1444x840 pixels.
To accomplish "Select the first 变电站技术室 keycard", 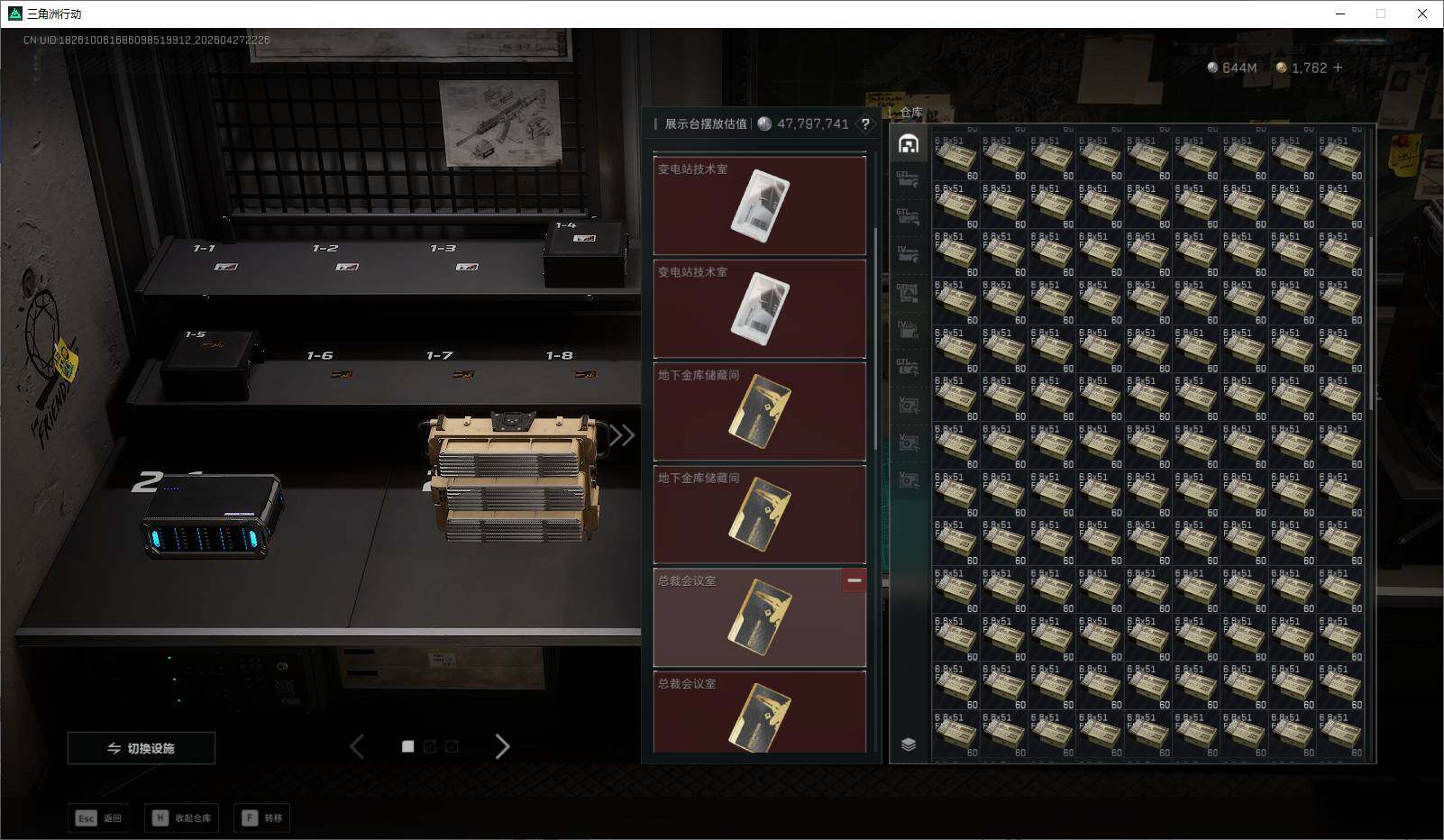I will 759,205.
